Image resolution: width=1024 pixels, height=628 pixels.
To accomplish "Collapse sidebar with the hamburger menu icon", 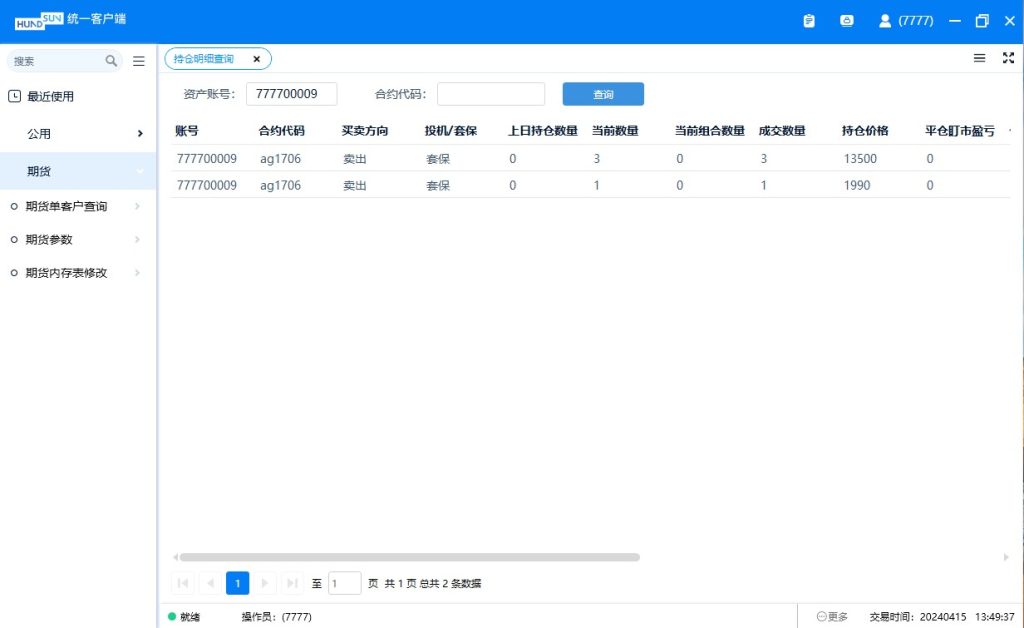I will [x=139, y=61].
